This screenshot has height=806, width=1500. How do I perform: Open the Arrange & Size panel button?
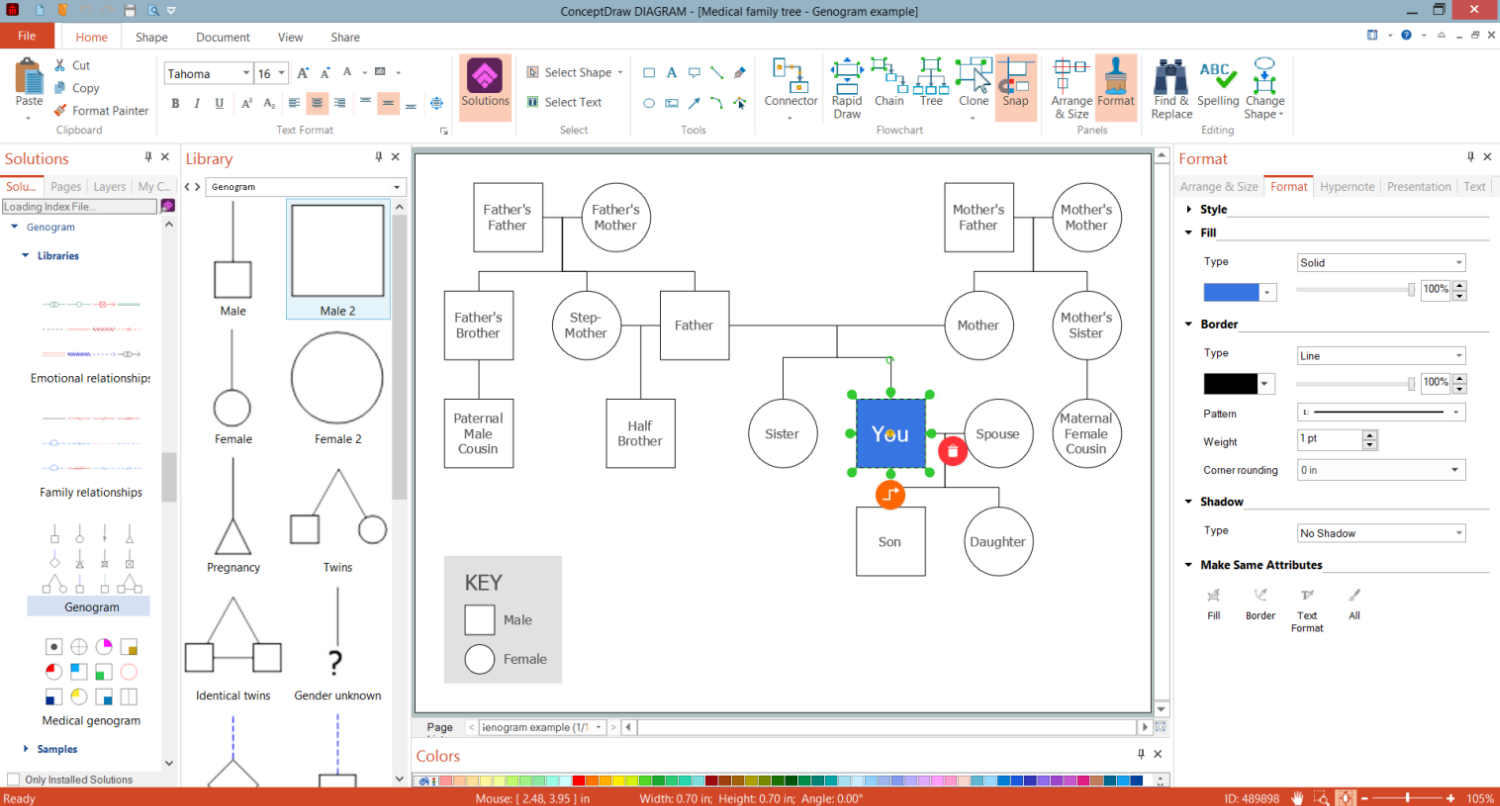(1071, 88)
